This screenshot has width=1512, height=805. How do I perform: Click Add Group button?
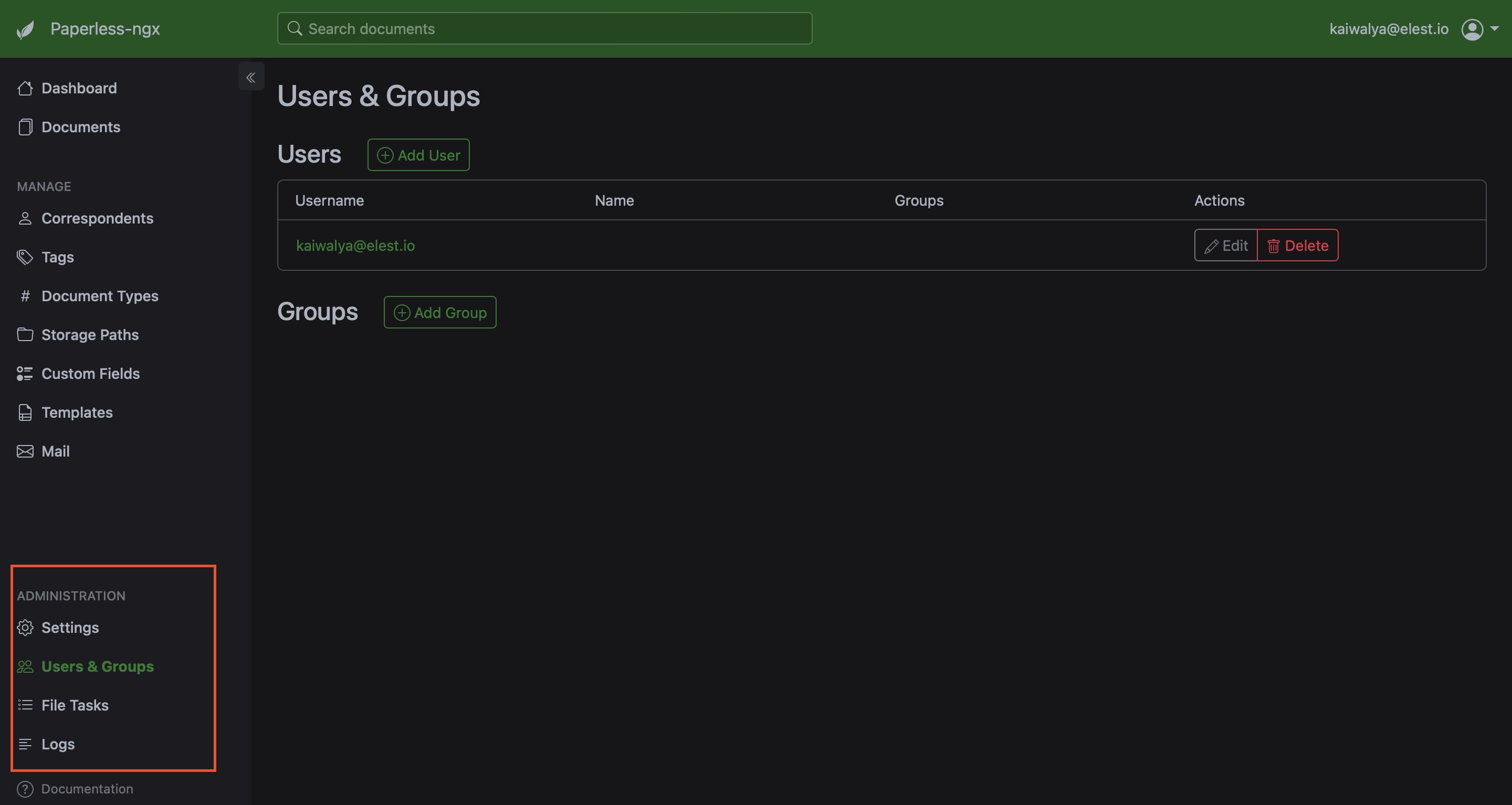point(440,312)
